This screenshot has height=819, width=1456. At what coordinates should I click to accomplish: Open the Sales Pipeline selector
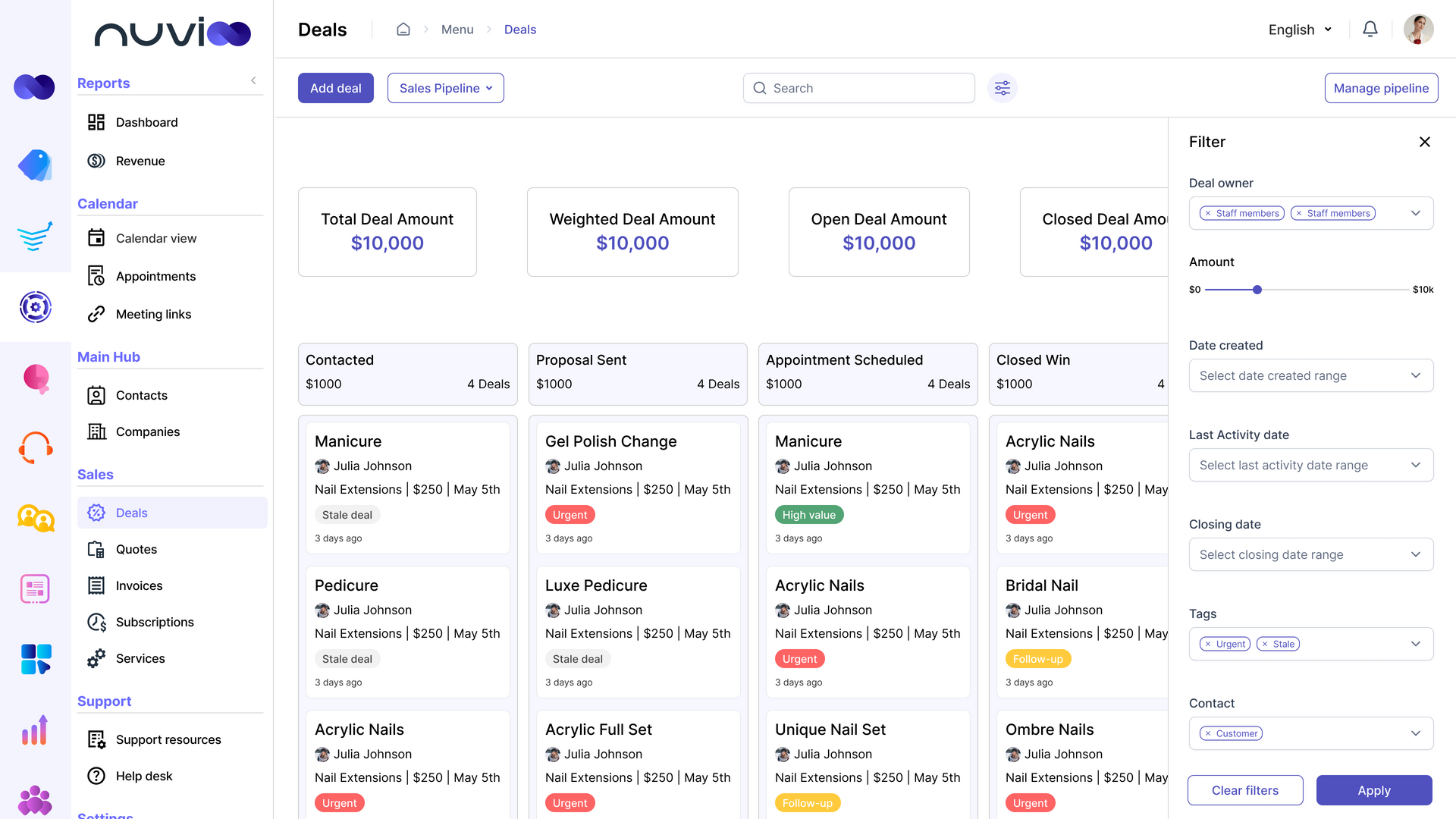coord(445,88)
